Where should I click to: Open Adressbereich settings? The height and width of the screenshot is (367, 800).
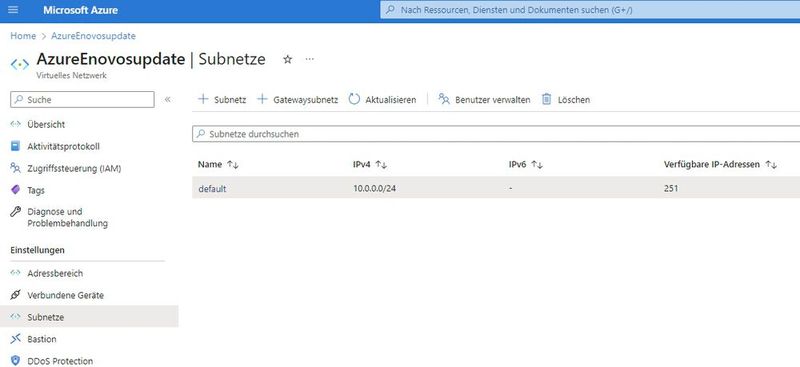pyautogui.click(x=55, y=273)
